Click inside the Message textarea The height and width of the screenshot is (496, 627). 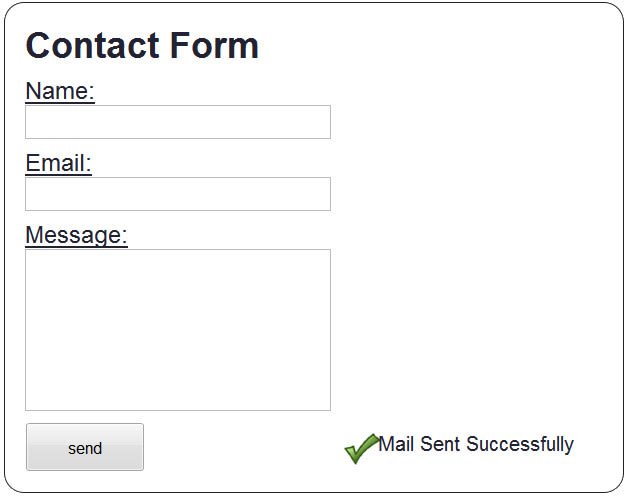point(178,329)
